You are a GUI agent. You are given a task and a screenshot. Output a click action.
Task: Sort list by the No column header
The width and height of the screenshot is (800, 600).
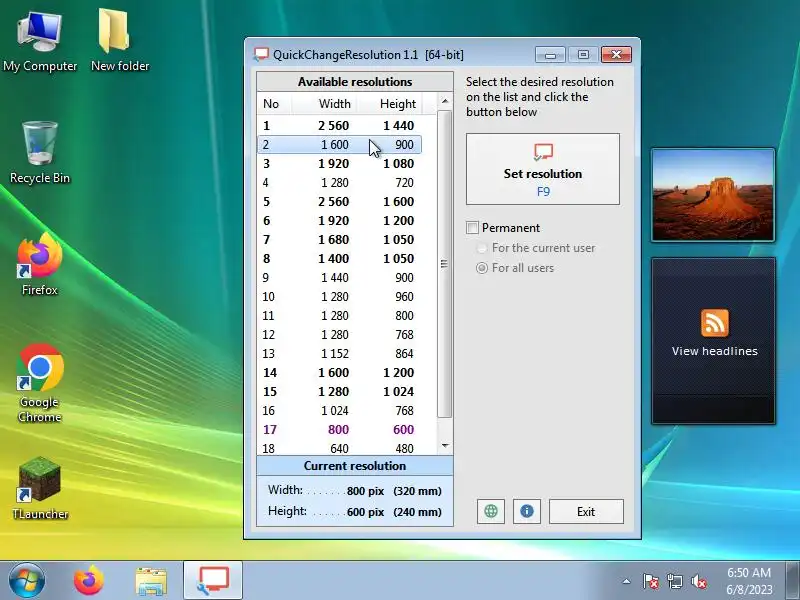(274, 104)
